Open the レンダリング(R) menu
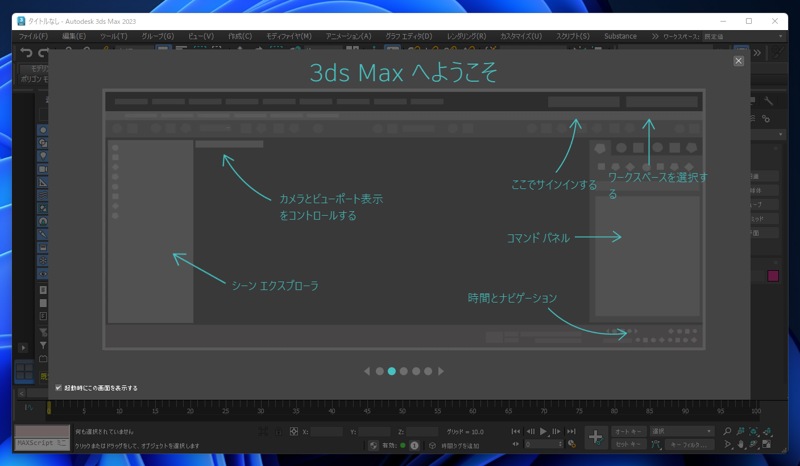 coord(466,36)
